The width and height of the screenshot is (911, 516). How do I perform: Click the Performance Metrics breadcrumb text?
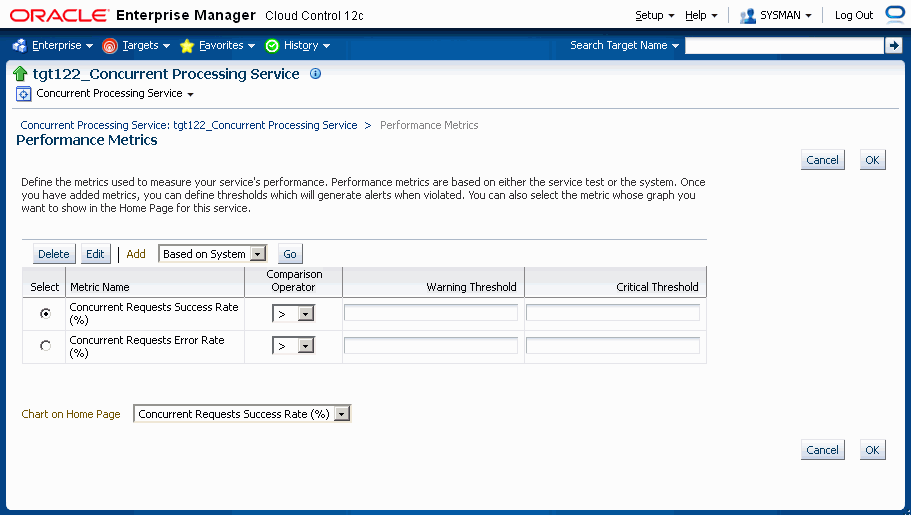click(429, 126)
